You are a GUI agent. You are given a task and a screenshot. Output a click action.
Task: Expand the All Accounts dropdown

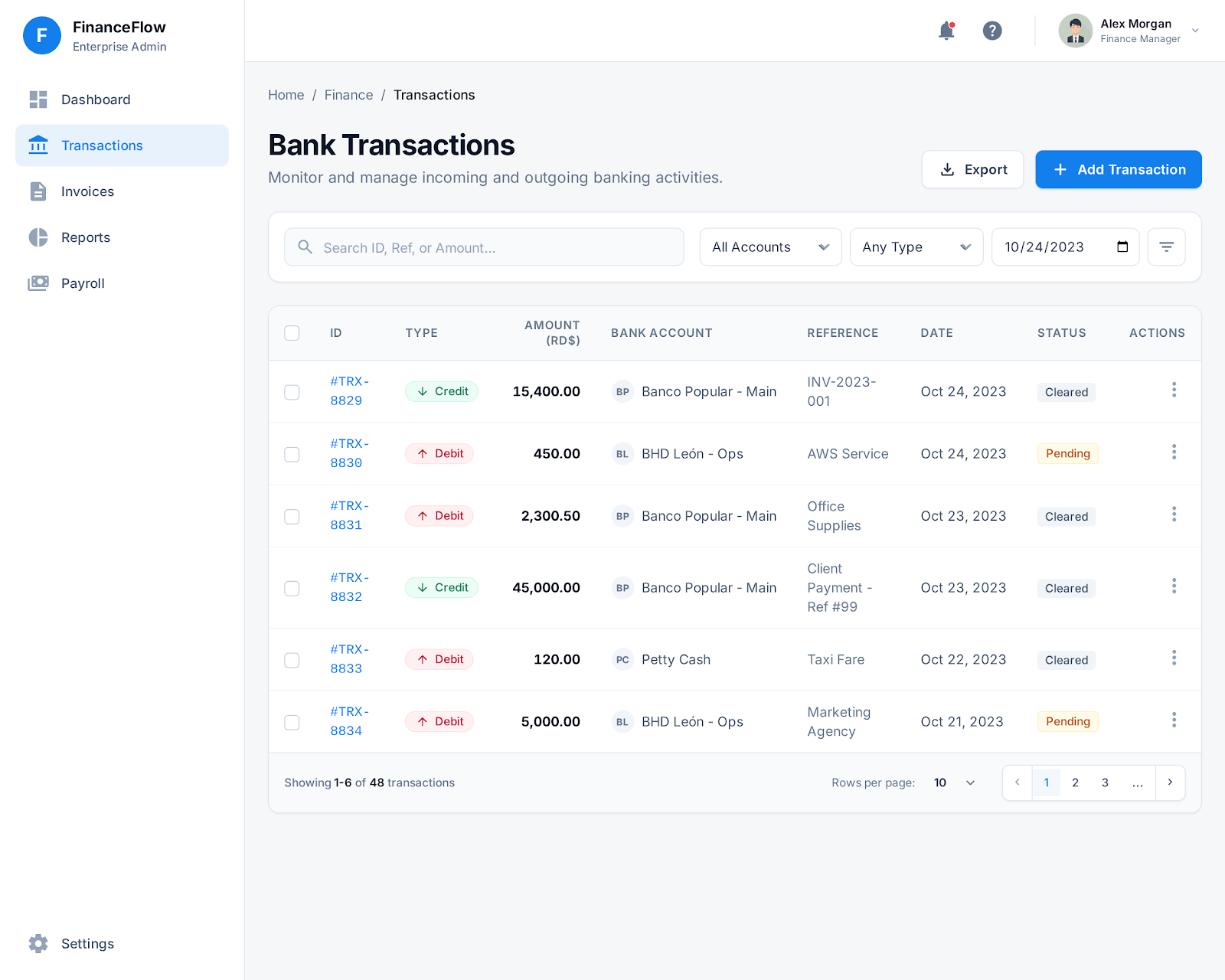pos(770,247)
